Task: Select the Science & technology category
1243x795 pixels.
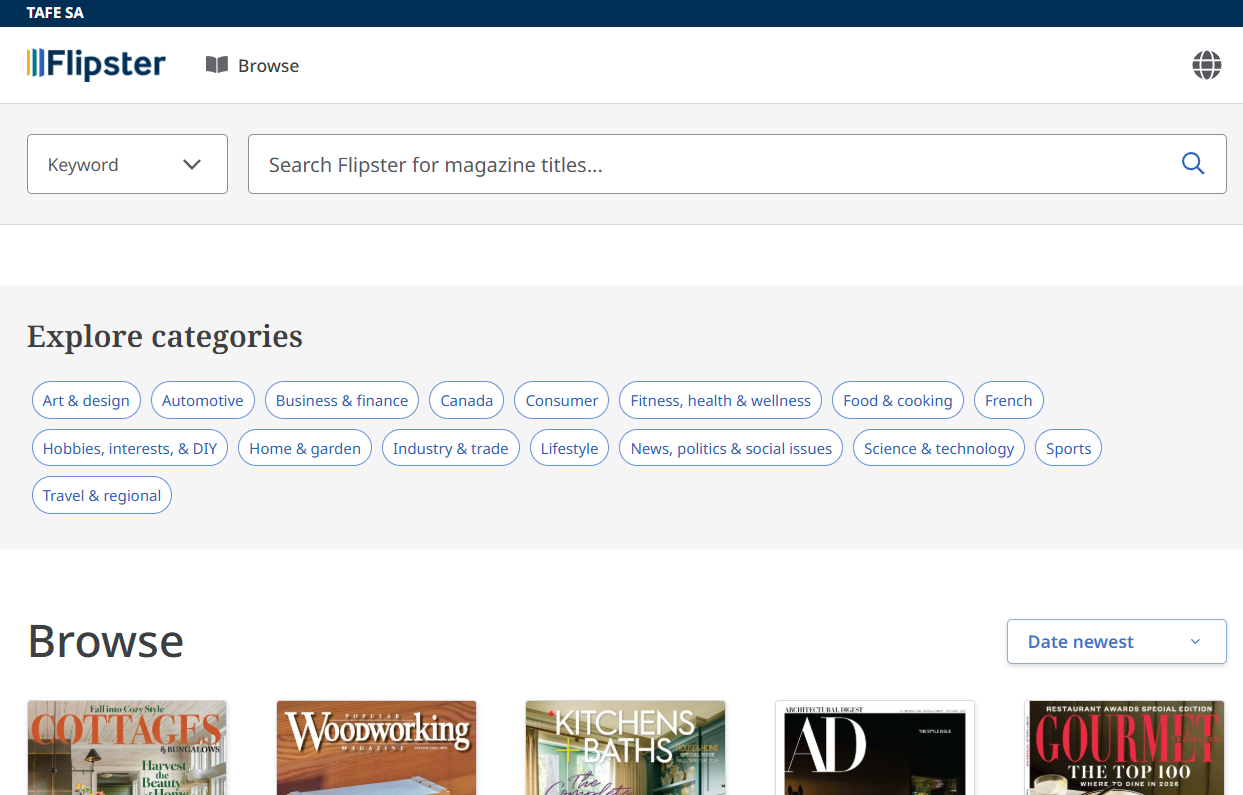Action: click(939, 448)
